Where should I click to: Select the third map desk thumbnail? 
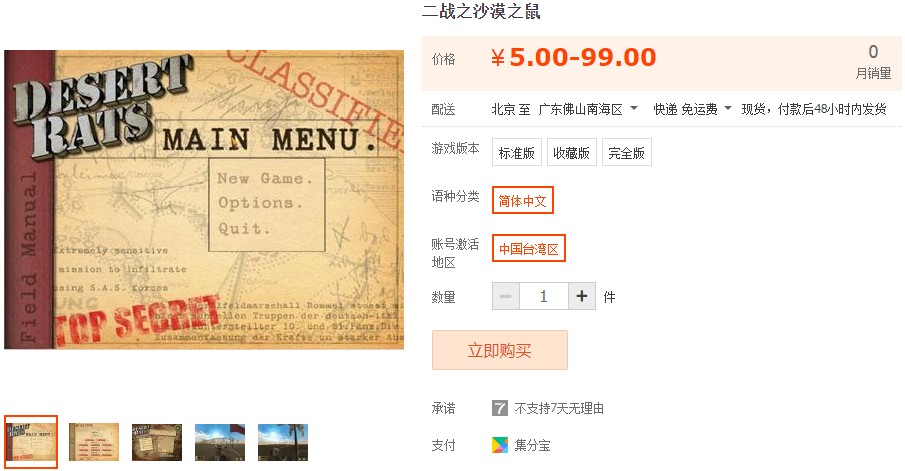click(157, 442)
